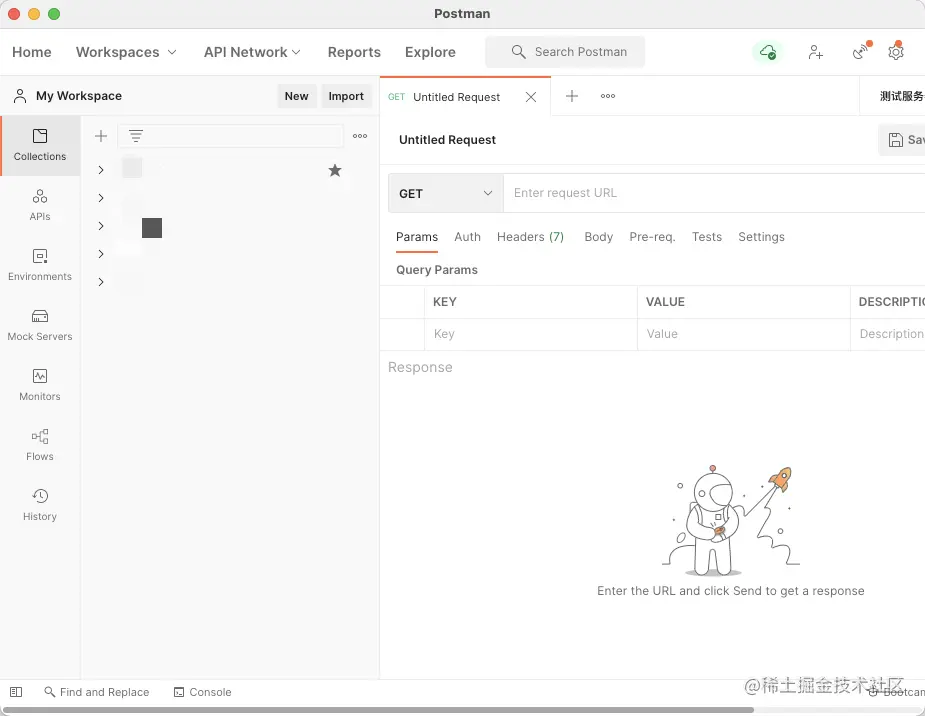The height and width of the screenshot is (716, 925).
Task: Open the Explore menu item
Action: point(430,52)
